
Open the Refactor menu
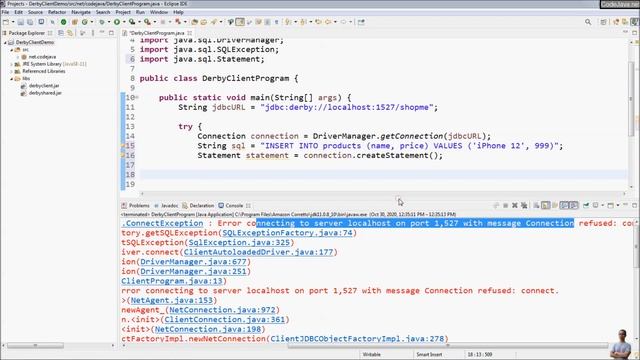coord(57,12)
